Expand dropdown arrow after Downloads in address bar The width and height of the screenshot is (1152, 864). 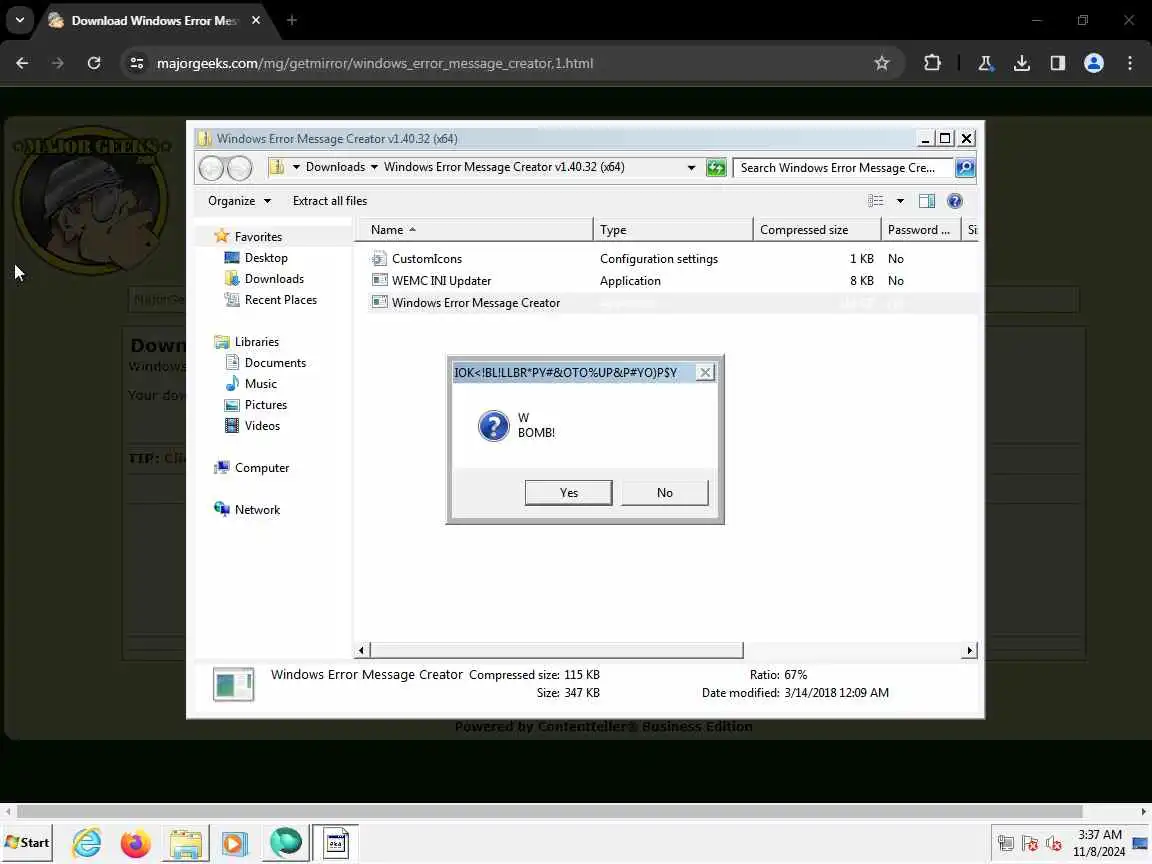click(x=374, y=167)
